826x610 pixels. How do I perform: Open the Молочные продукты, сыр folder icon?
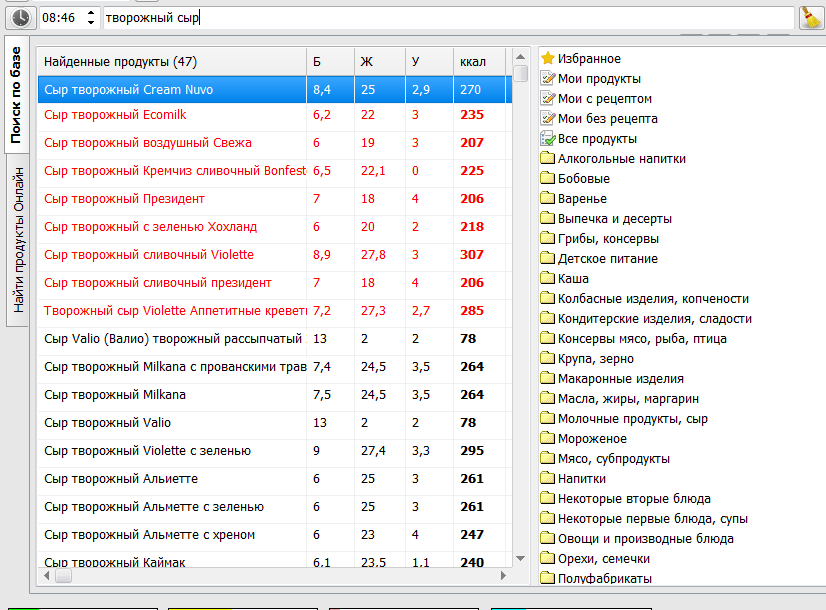[x=548, y=418]
